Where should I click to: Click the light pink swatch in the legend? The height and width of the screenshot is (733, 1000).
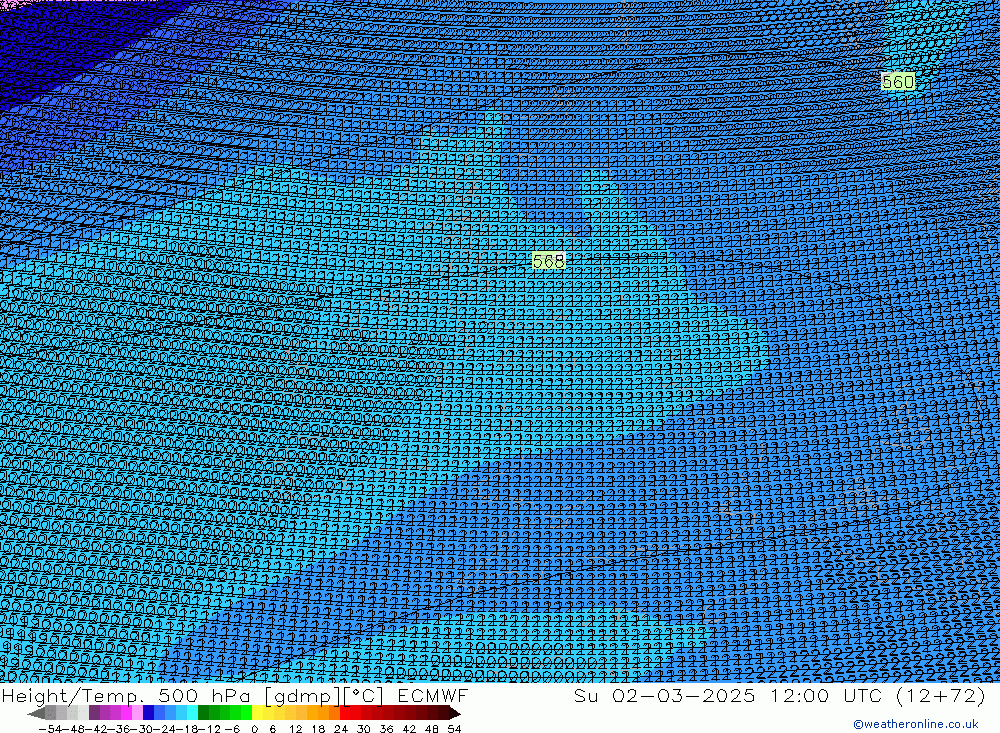pyautogui.click(x=137, y=713)
